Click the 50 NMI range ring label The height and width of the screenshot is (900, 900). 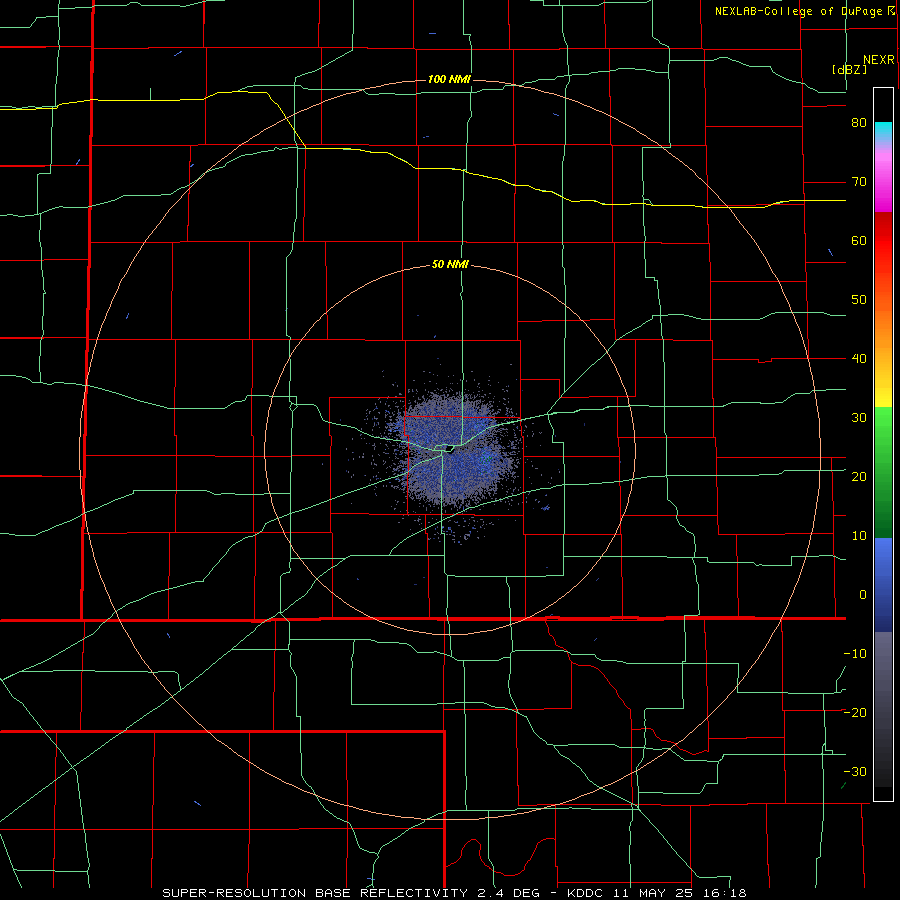point(450,265)
